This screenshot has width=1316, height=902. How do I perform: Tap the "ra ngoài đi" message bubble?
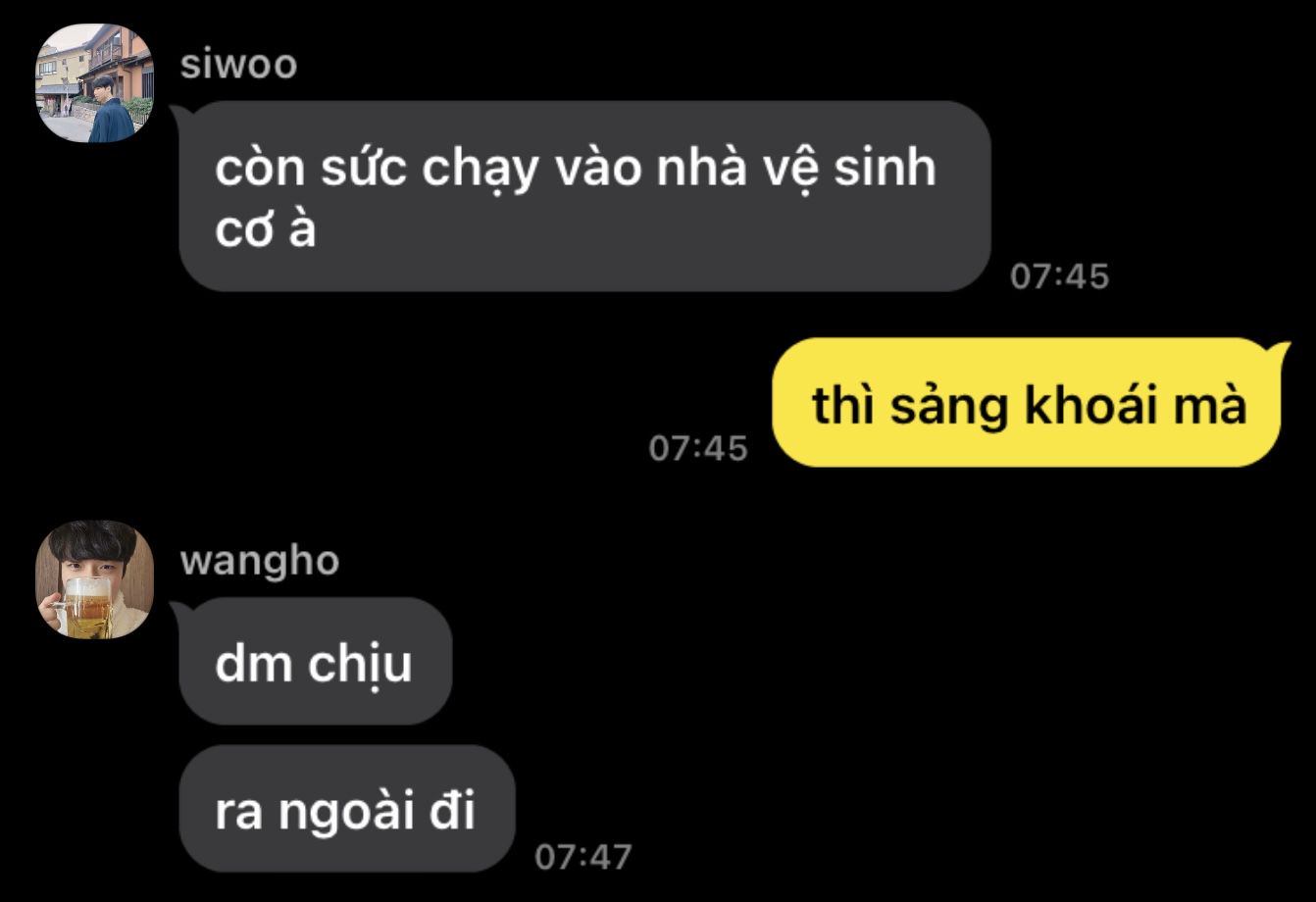pos(346,809)
